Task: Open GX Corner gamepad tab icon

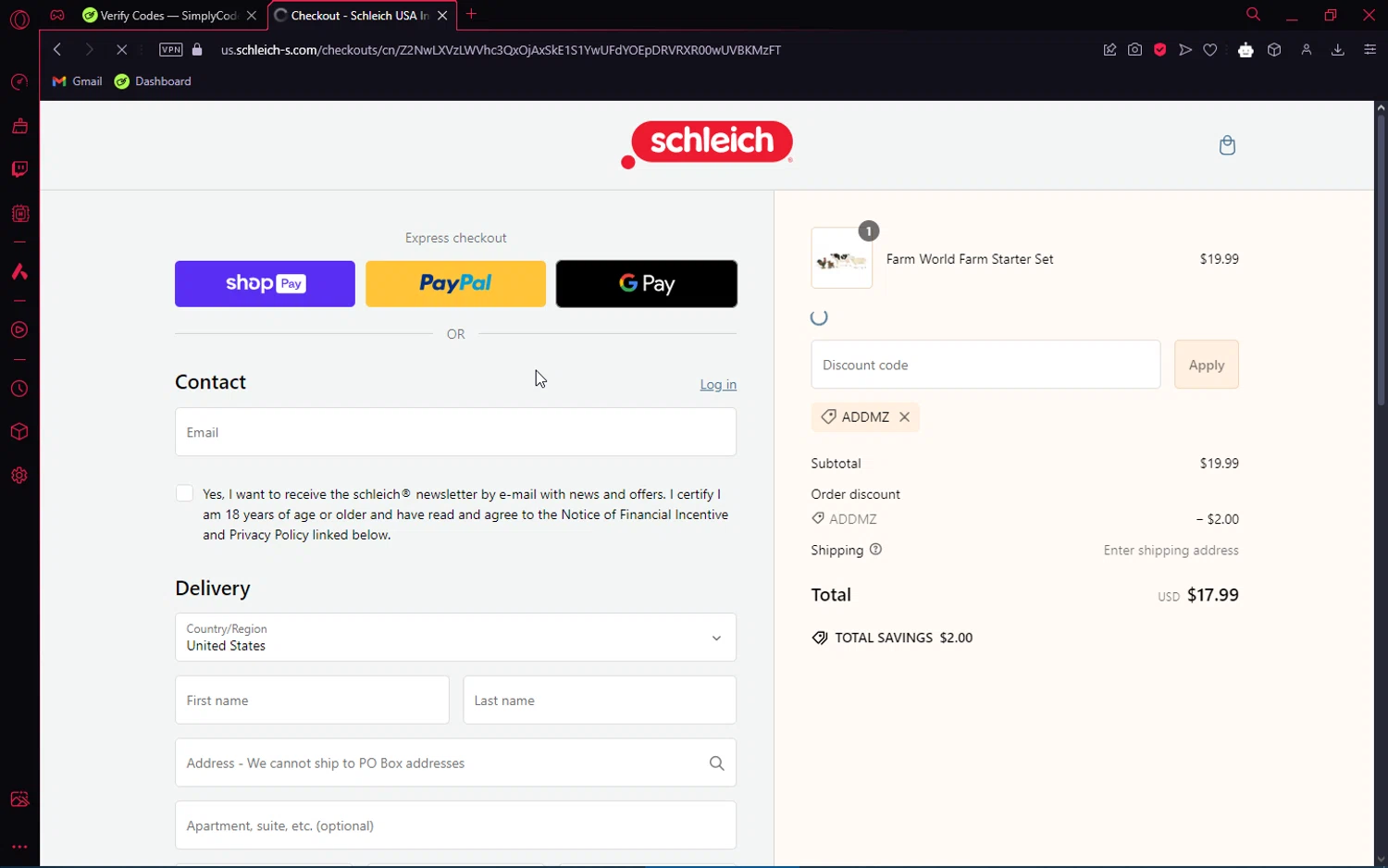Action: click(57, 15)
